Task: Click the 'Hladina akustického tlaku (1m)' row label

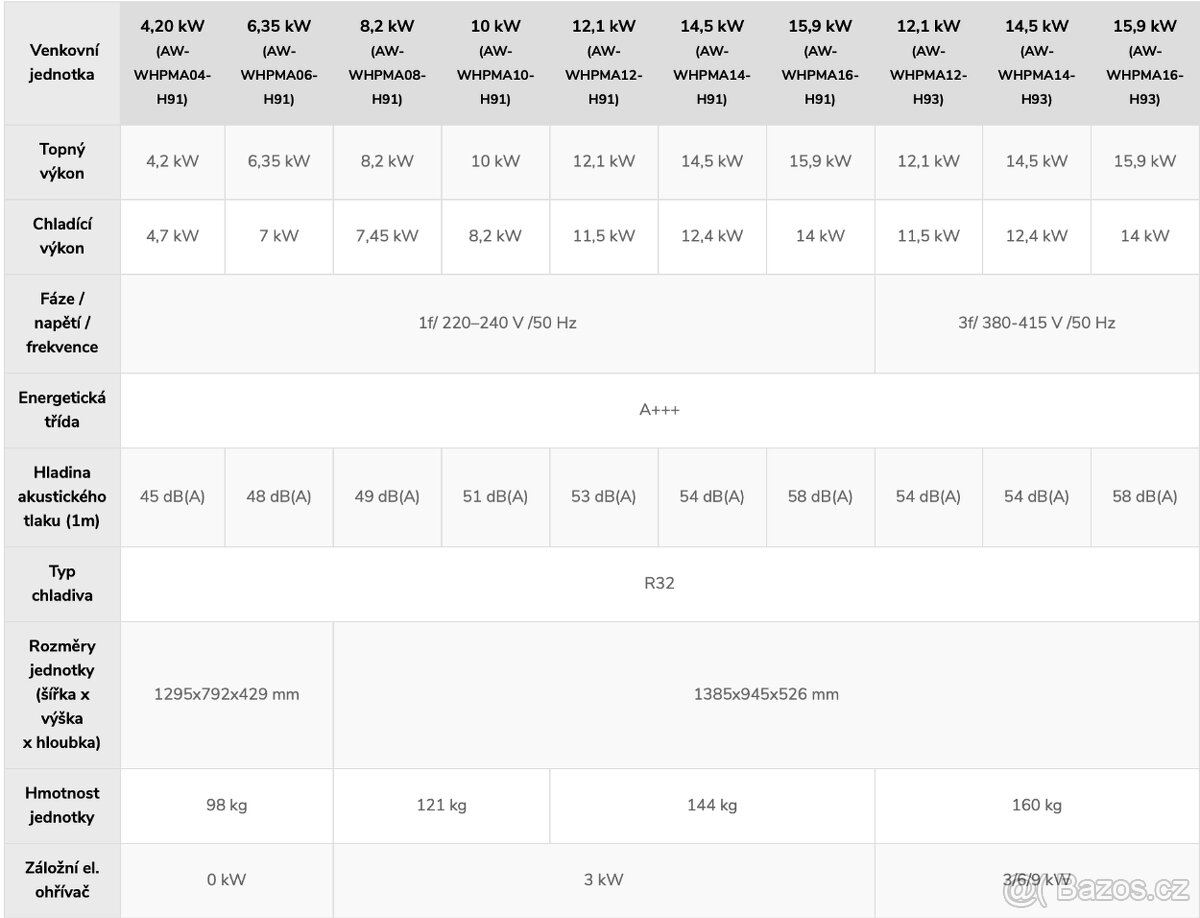Action: [x=62, y=496]
